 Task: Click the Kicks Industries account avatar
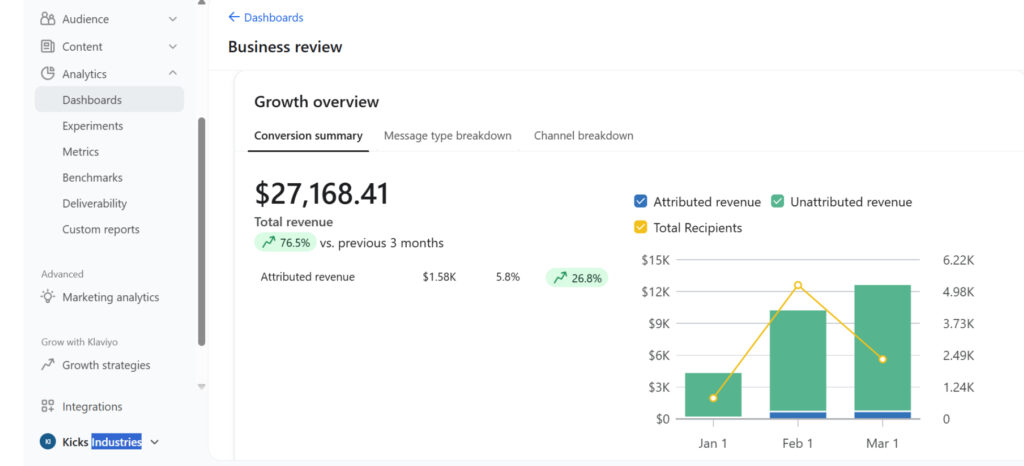point(48,442)
